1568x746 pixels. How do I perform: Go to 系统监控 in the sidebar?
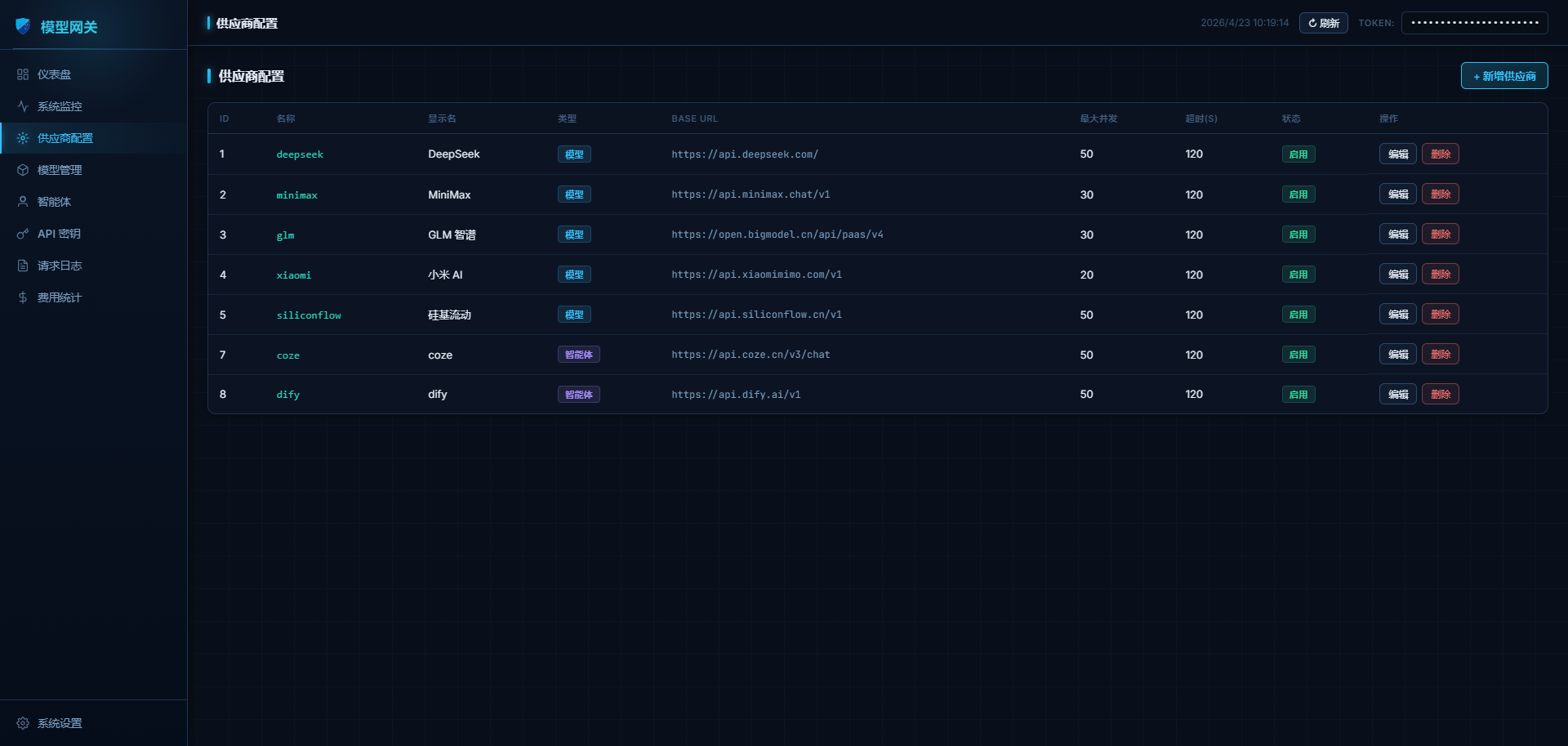click(93, 106)
